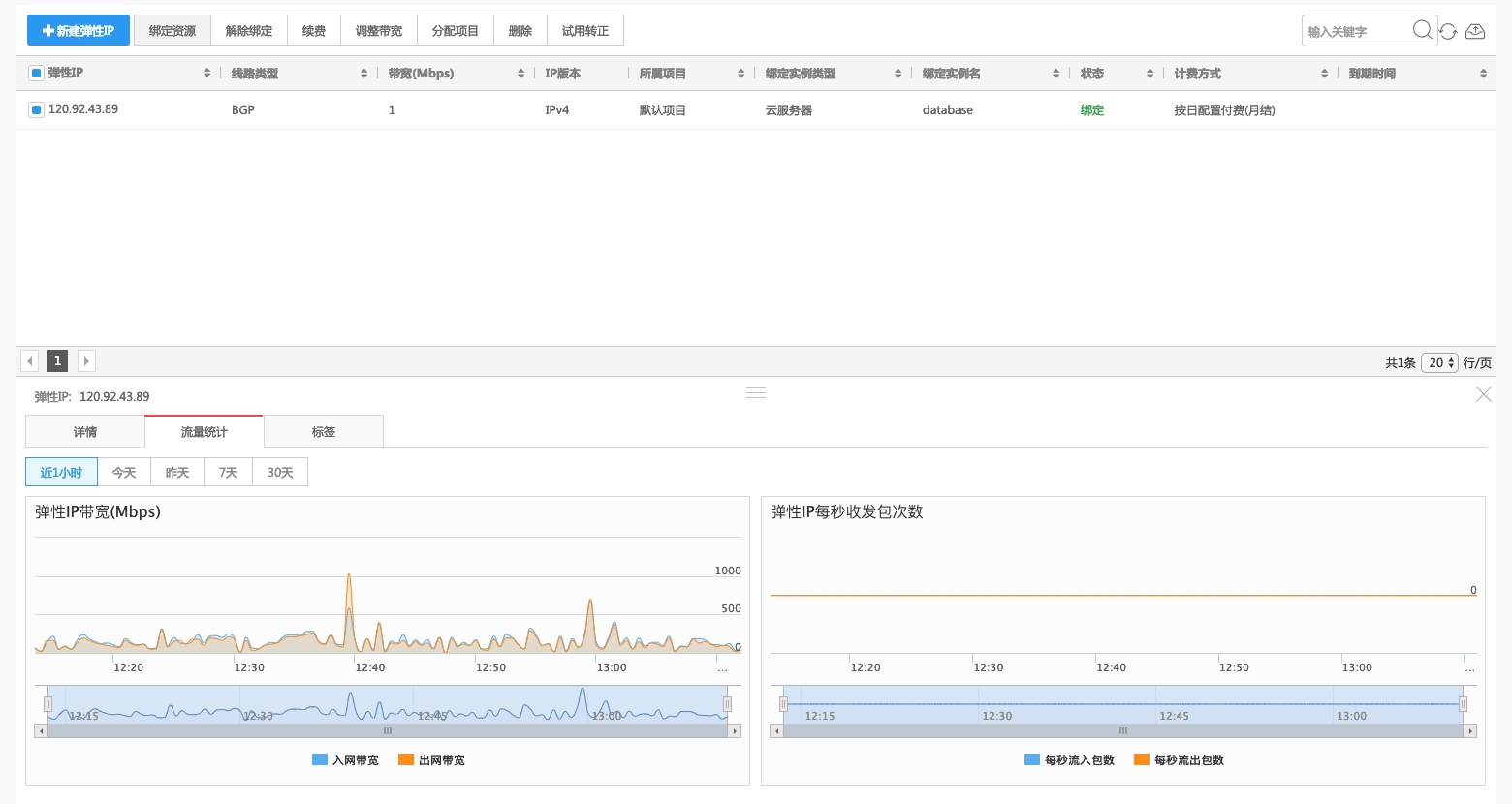Sort by 到期时间 column arrows
1512x804 pixels.
[1483, 74]
